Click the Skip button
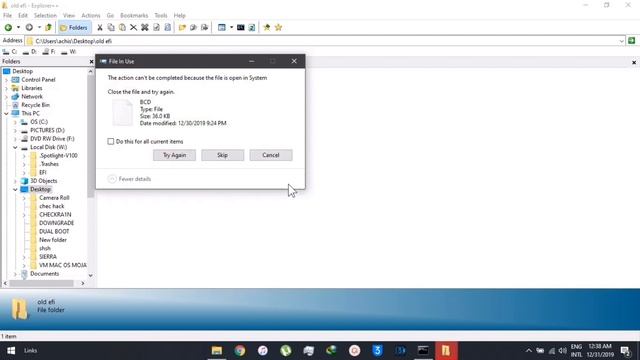640x360 pixels. (222, 155)
